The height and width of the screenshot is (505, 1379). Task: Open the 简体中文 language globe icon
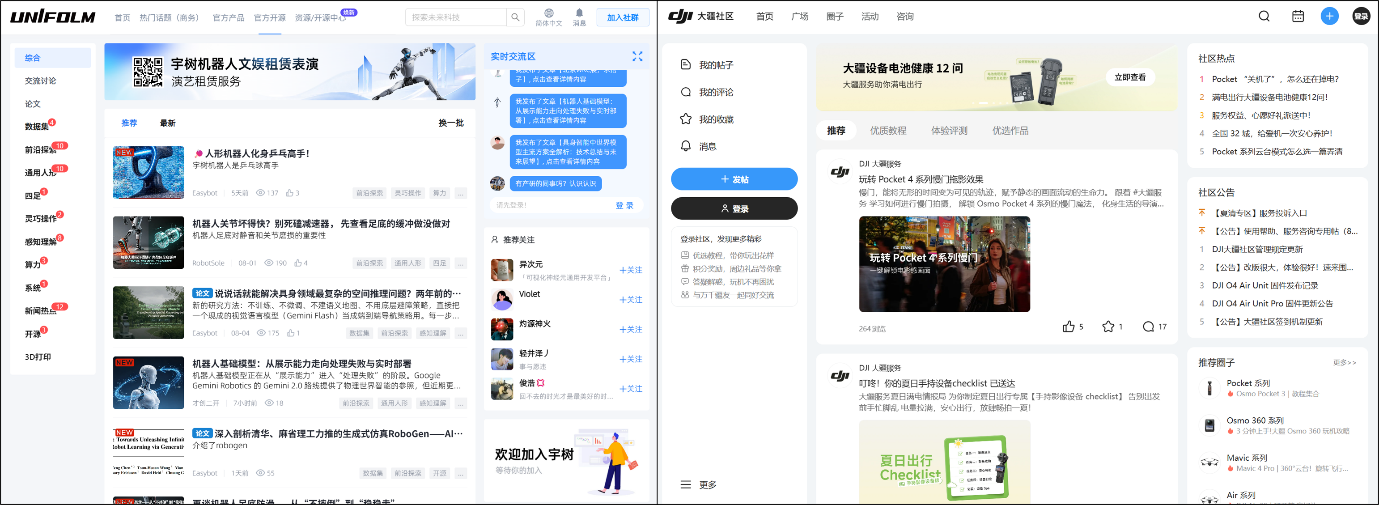point(549,13)
